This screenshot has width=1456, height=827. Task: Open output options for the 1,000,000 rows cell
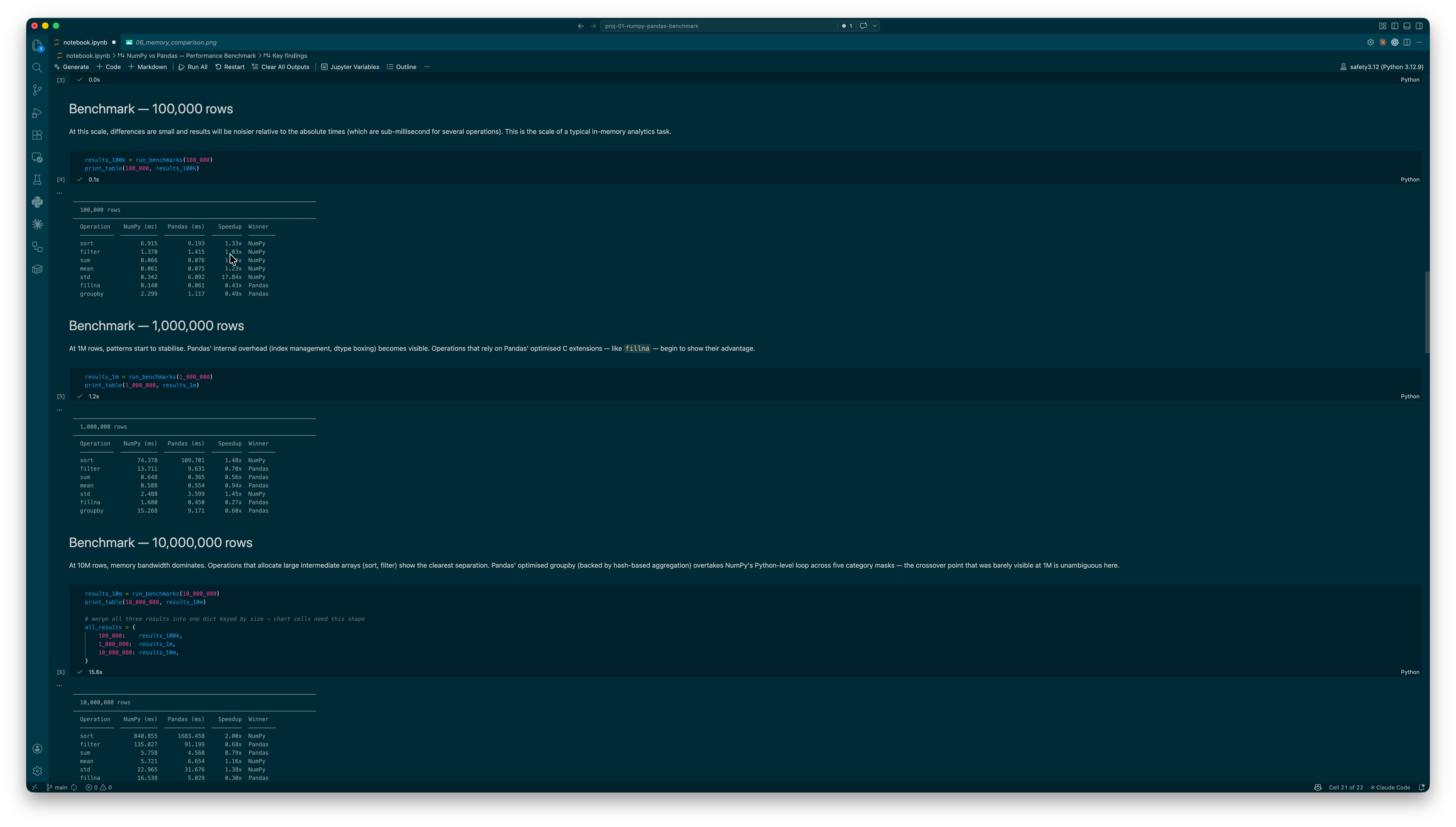[x=59, y=410]
